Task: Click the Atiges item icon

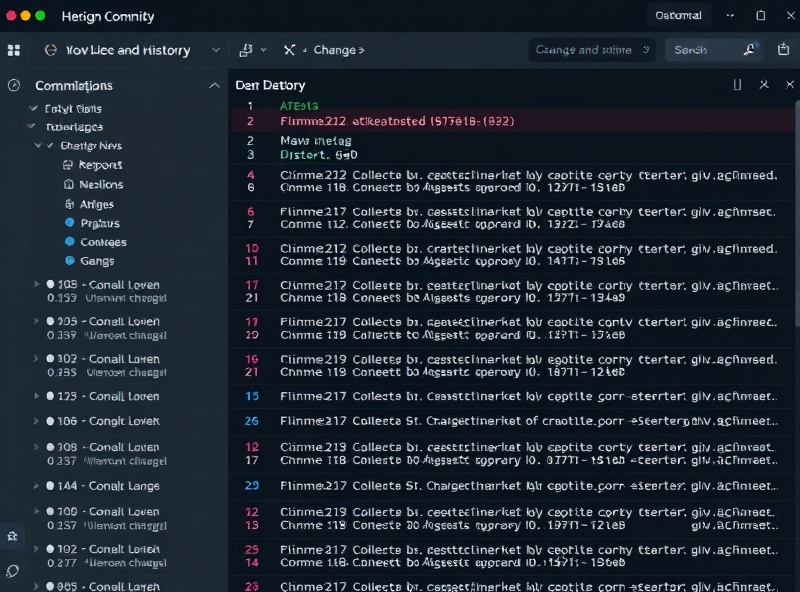Action: (69, 204)
